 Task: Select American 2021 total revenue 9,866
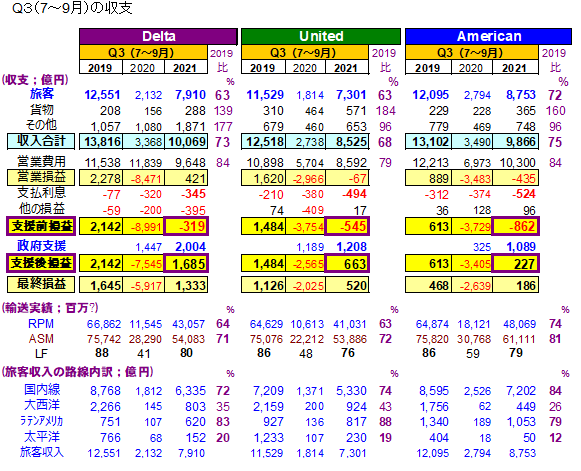click(x=515, y=142)
